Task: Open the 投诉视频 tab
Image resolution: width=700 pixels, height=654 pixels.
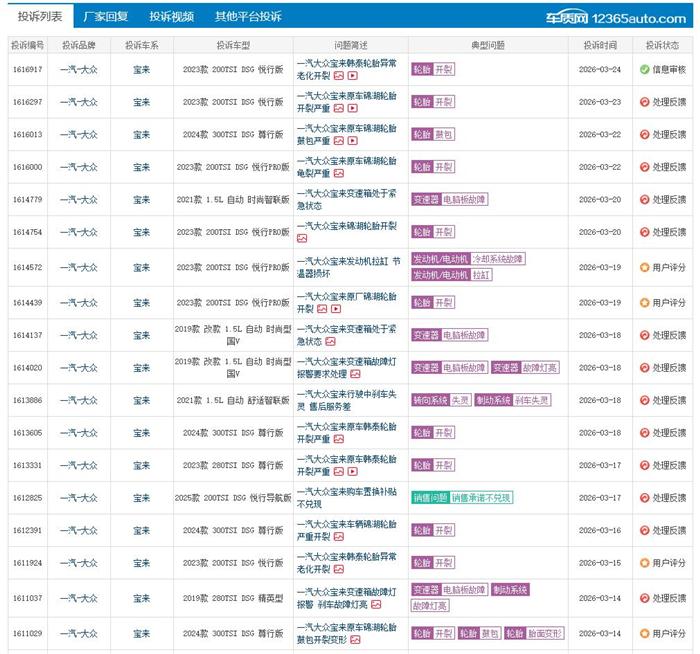Action: [x=171, y=17]
